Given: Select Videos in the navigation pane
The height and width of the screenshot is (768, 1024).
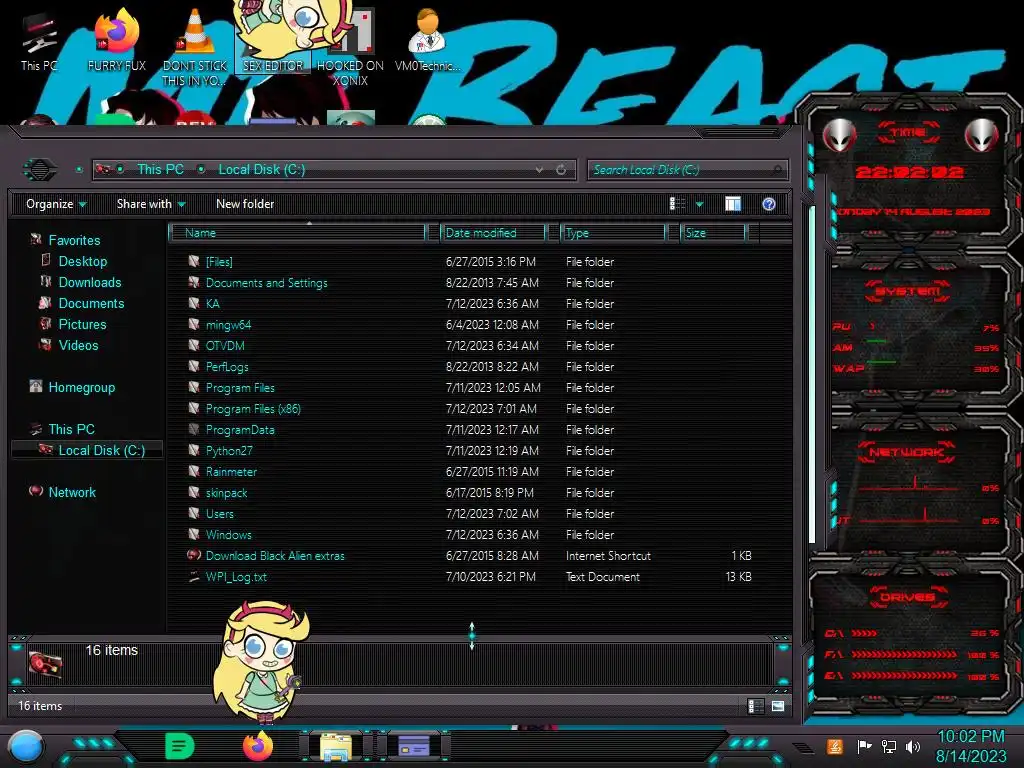Looking at the screenshot, I should 78,345.
